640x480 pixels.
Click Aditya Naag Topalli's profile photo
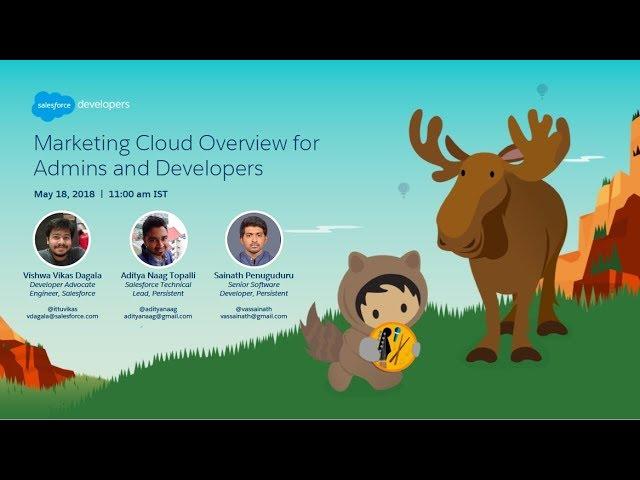[x=158, y=239]
